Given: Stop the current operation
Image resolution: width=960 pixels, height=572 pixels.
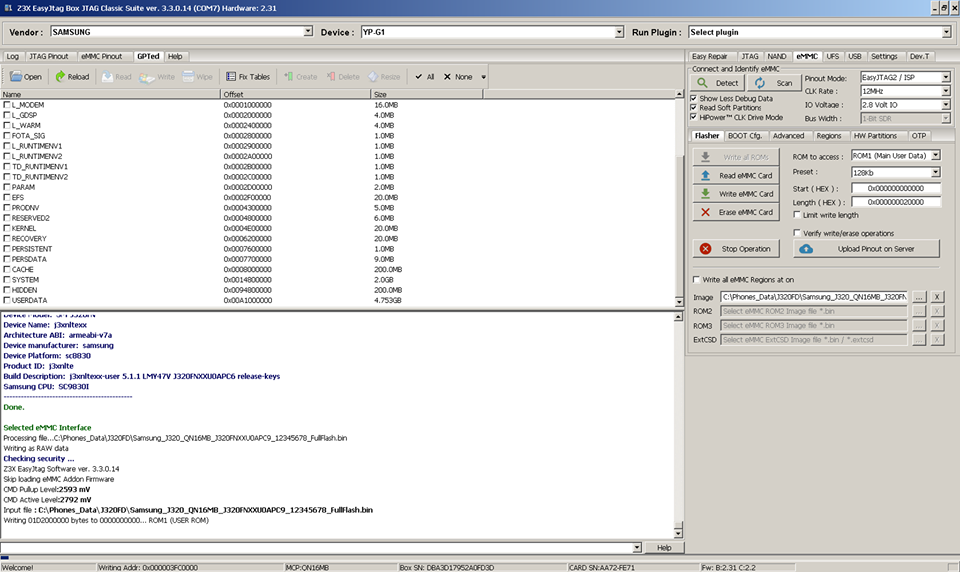Looking at the screenshot, I should tap(736, 249).
